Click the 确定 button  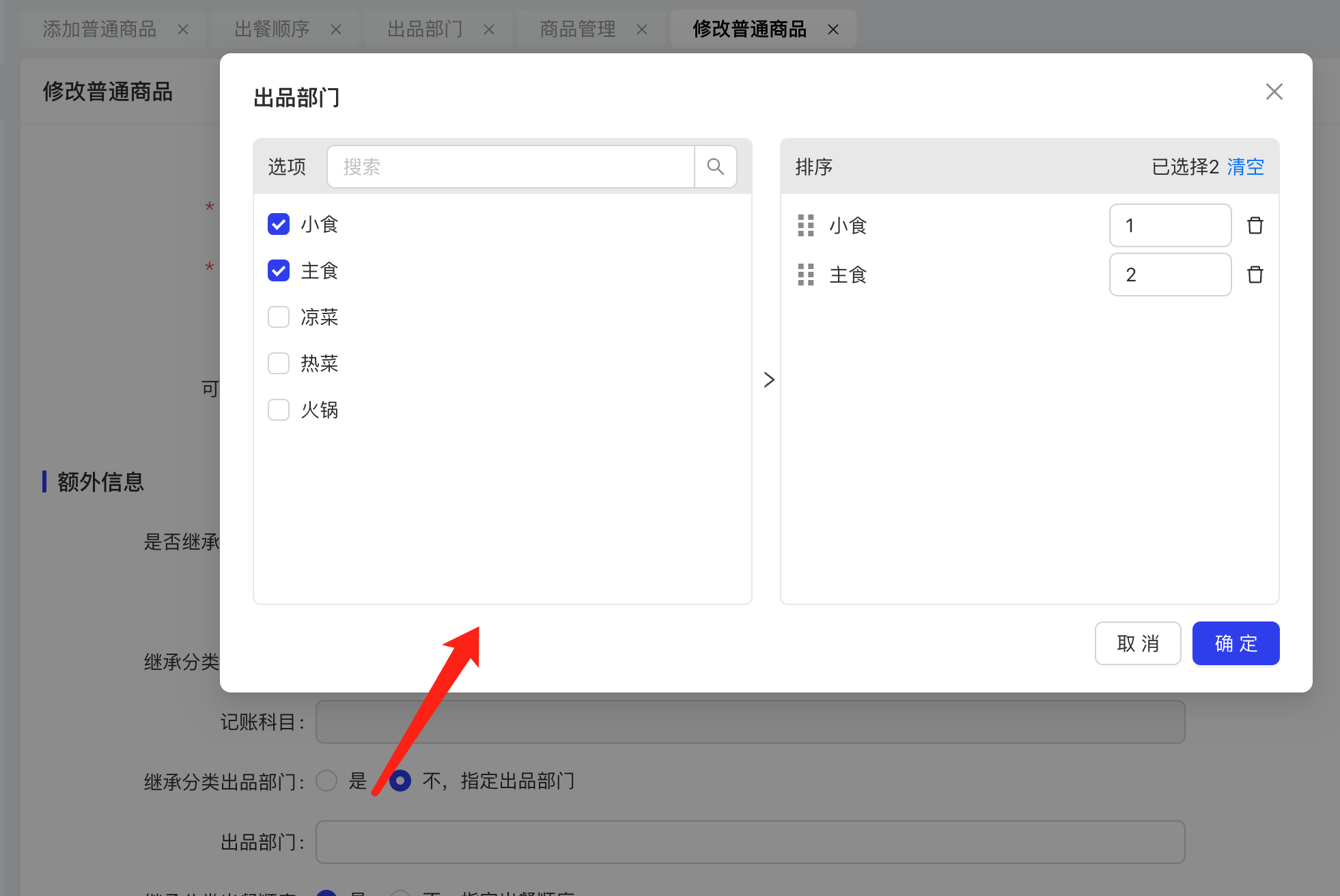point(1236,643)
